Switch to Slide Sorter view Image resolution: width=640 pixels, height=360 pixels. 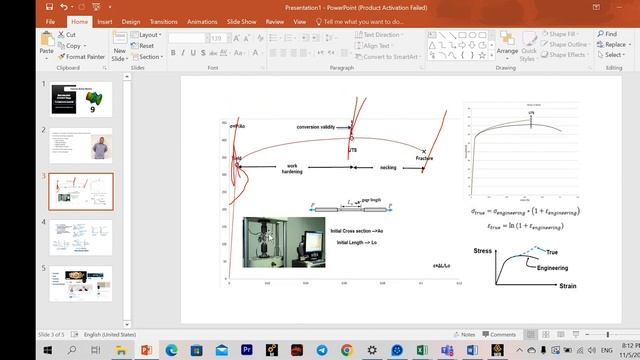(x=546, y=334)
